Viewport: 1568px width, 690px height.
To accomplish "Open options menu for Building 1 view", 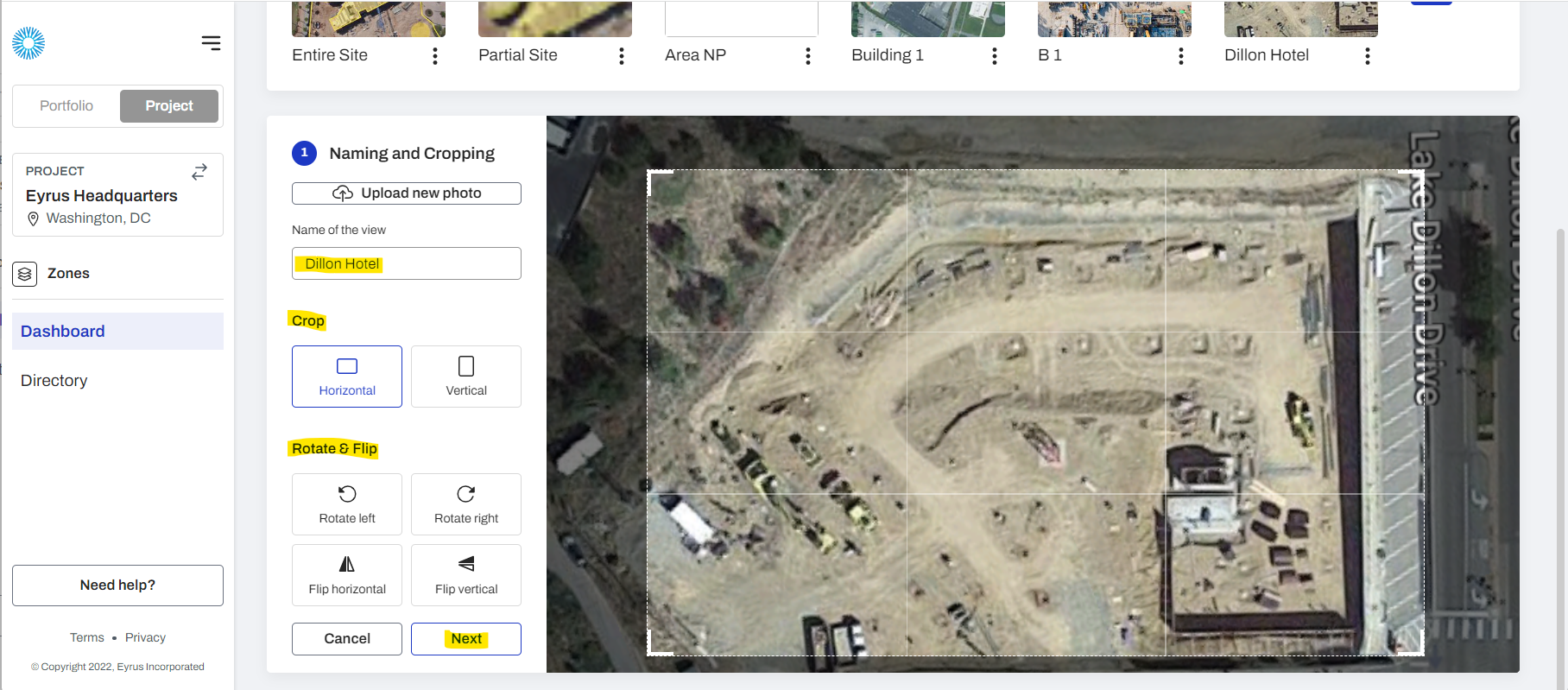I will 995,56.
